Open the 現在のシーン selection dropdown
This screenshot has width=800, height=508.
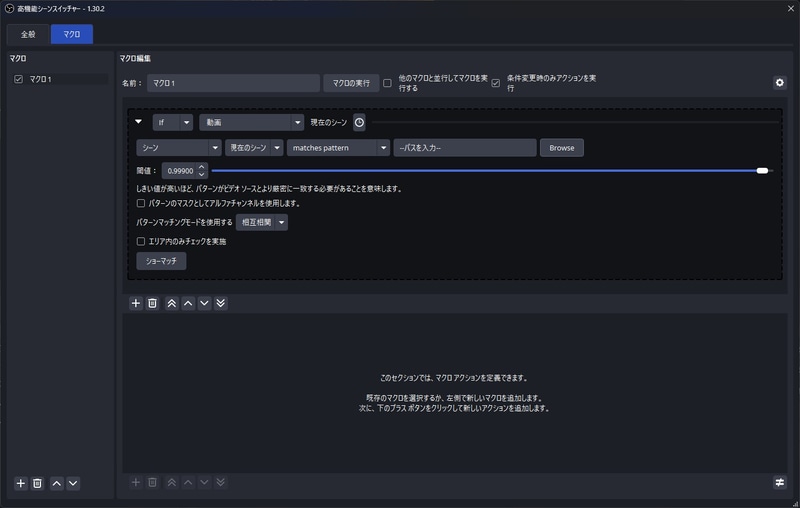[x=254, y=148]
